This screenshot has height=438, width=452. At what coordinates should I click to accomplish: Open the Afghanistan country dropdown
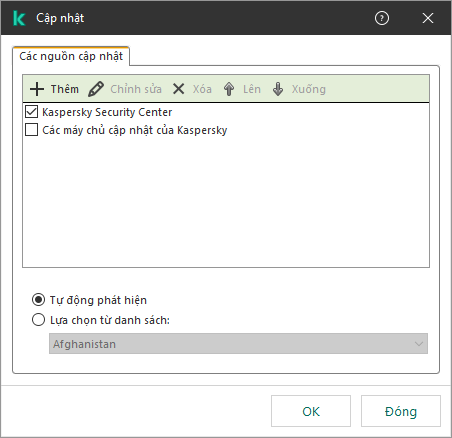[x=238, y=344]
